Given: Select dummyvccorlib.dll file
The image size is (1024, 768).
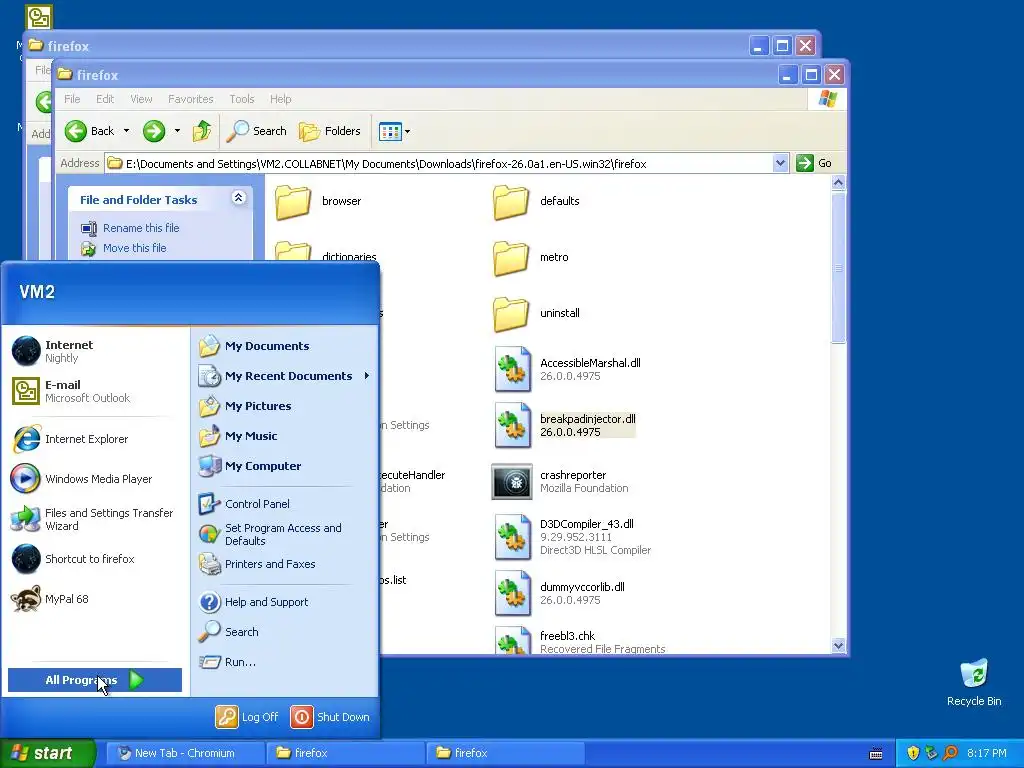Looking at the screenshot, I should tap(559, 594).
